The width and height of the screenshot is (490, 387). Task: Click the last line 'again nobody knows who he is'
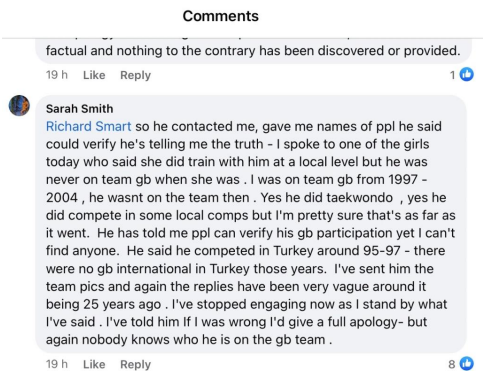[x=189, y=340]
